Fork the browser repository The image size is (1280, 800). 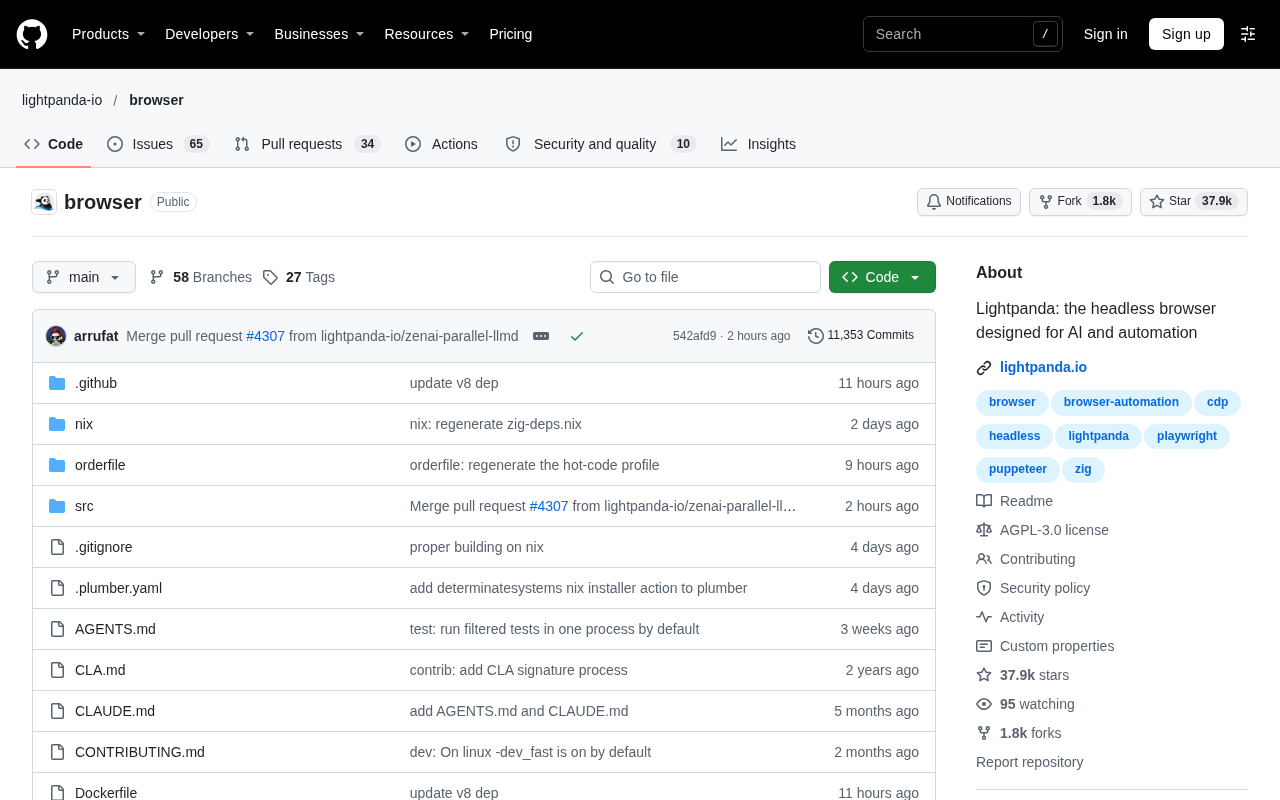[1080, 202]
